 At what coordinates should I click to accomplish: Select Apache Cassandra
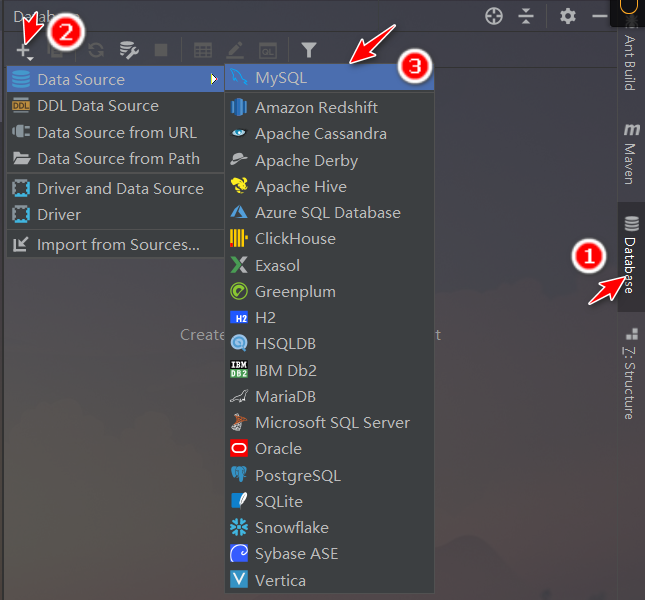tap(329, 134)
